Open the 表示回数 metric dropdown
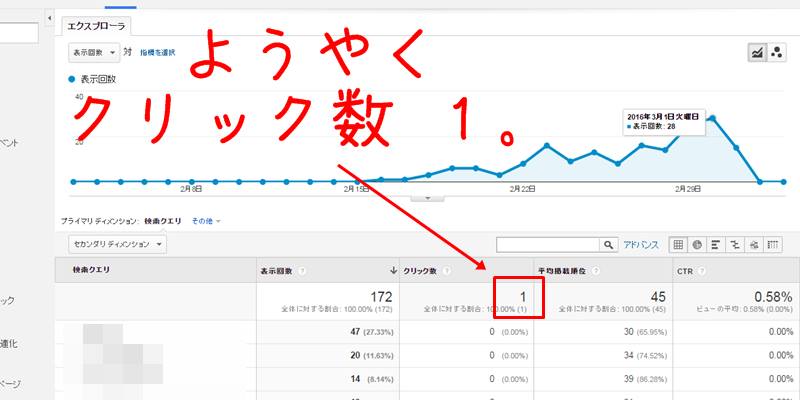The height and width of the screenshot is (400, 800). pos(93,52)
